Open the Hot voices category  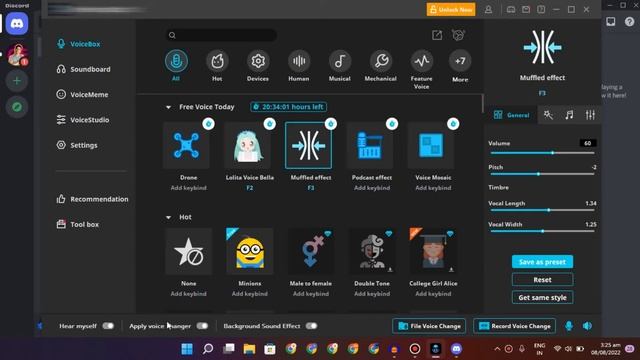point(217,61)
